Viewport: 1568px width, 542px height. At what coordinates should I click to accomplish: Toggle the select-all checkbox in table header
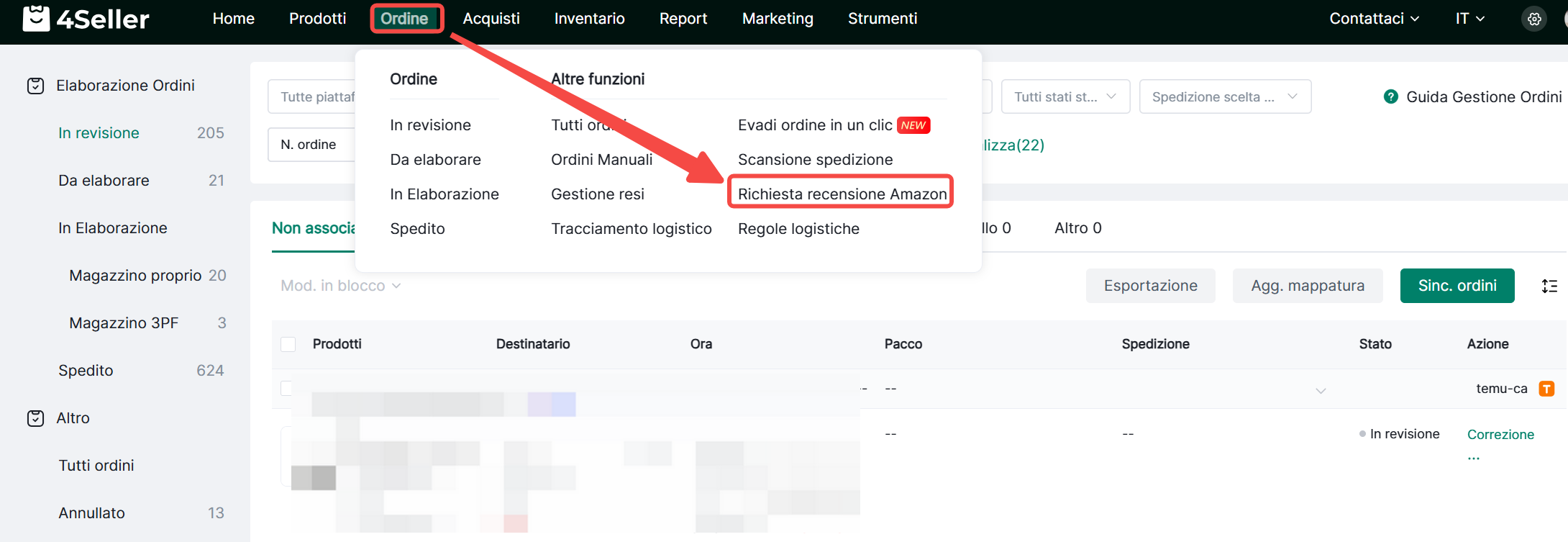[x=288, y=344]
